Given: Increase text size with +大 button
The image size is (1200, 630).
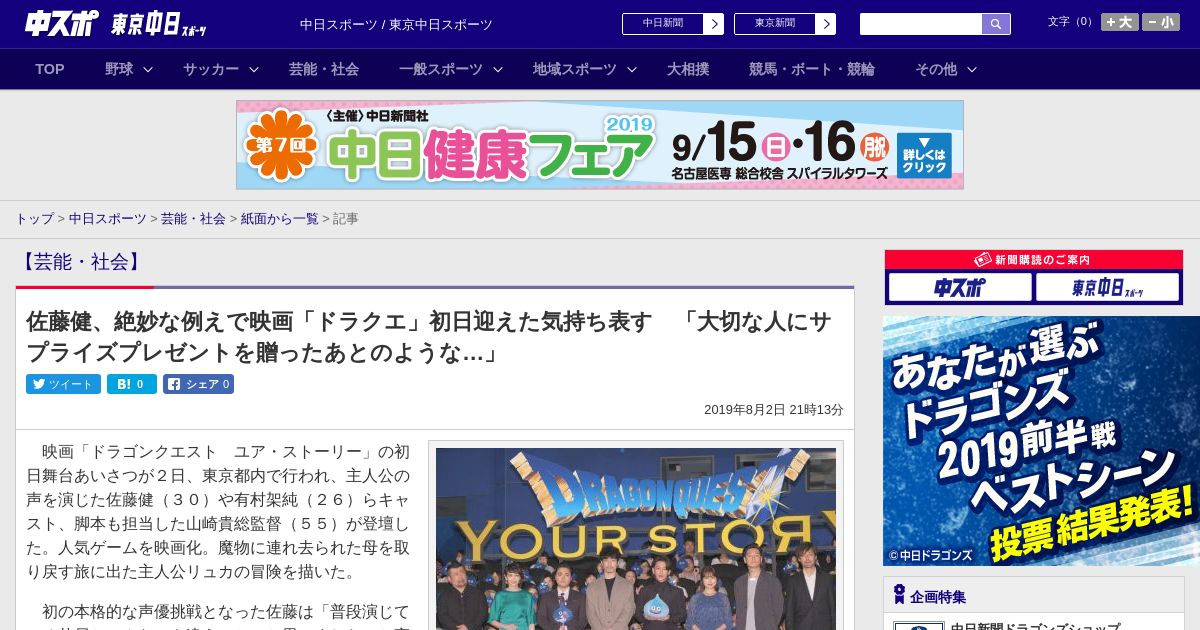Looking at the screenshot, I should 1119,22.
